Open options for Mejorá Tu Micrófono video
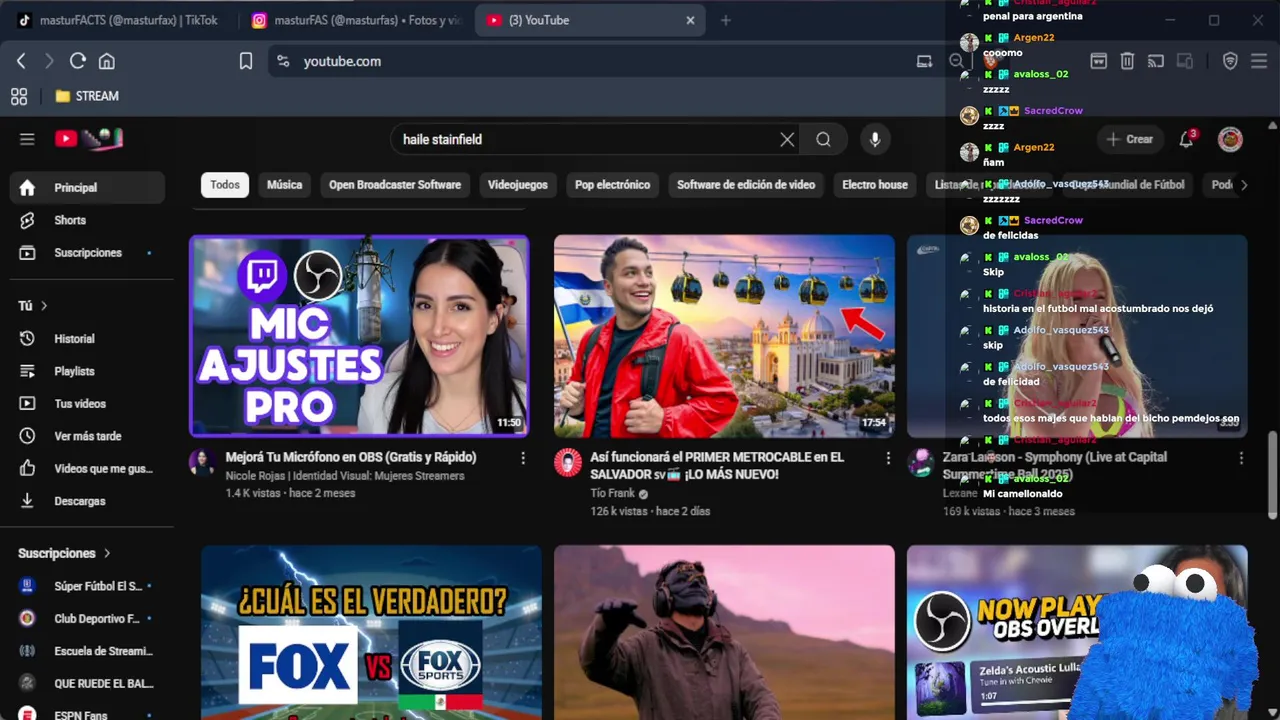The height and width of the screenshot is (720, 1280). pyautogui.click(x=522, y=457)
